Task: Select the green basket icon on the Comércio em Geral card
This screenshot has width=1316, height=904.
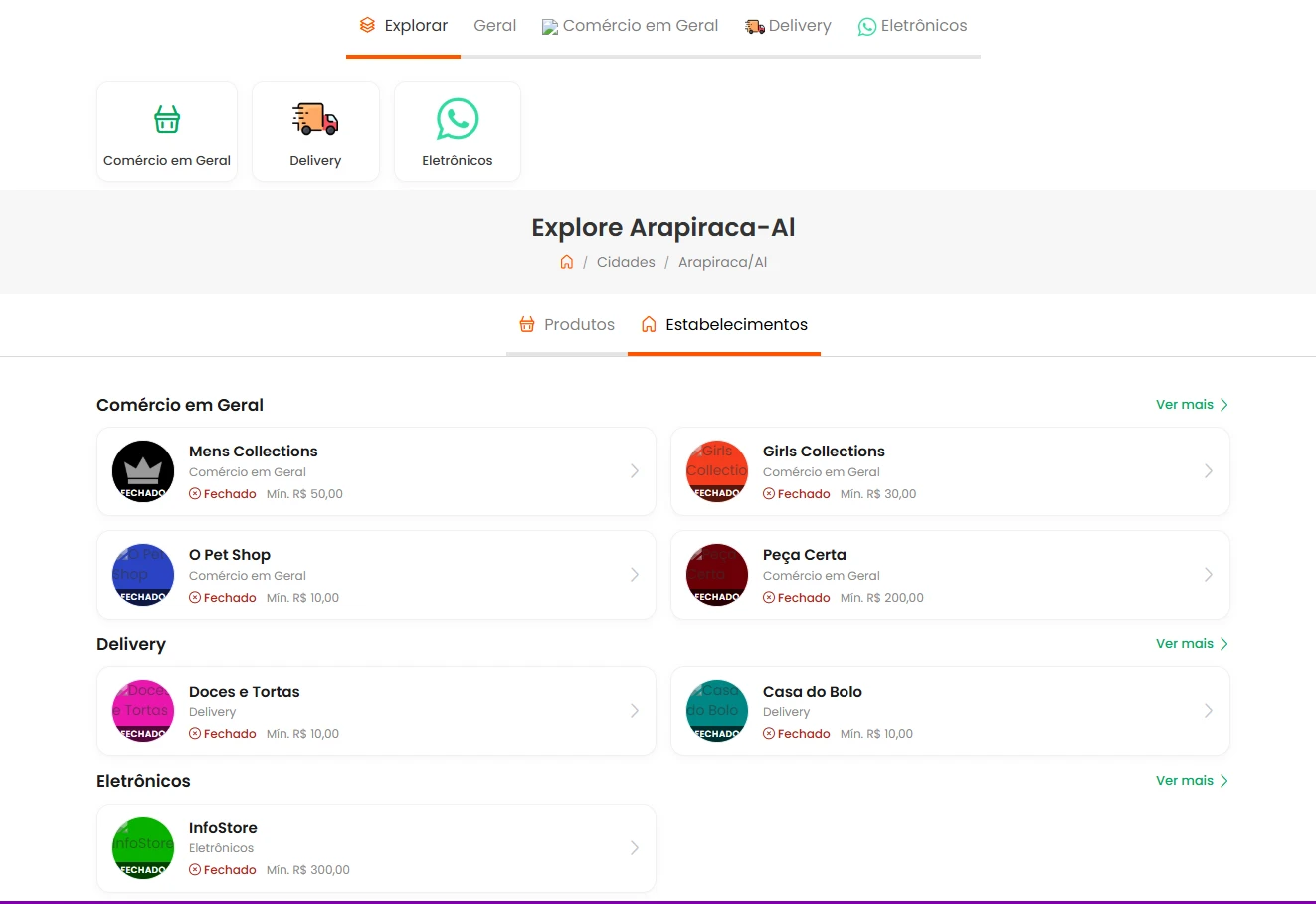Action: [167, 119]
